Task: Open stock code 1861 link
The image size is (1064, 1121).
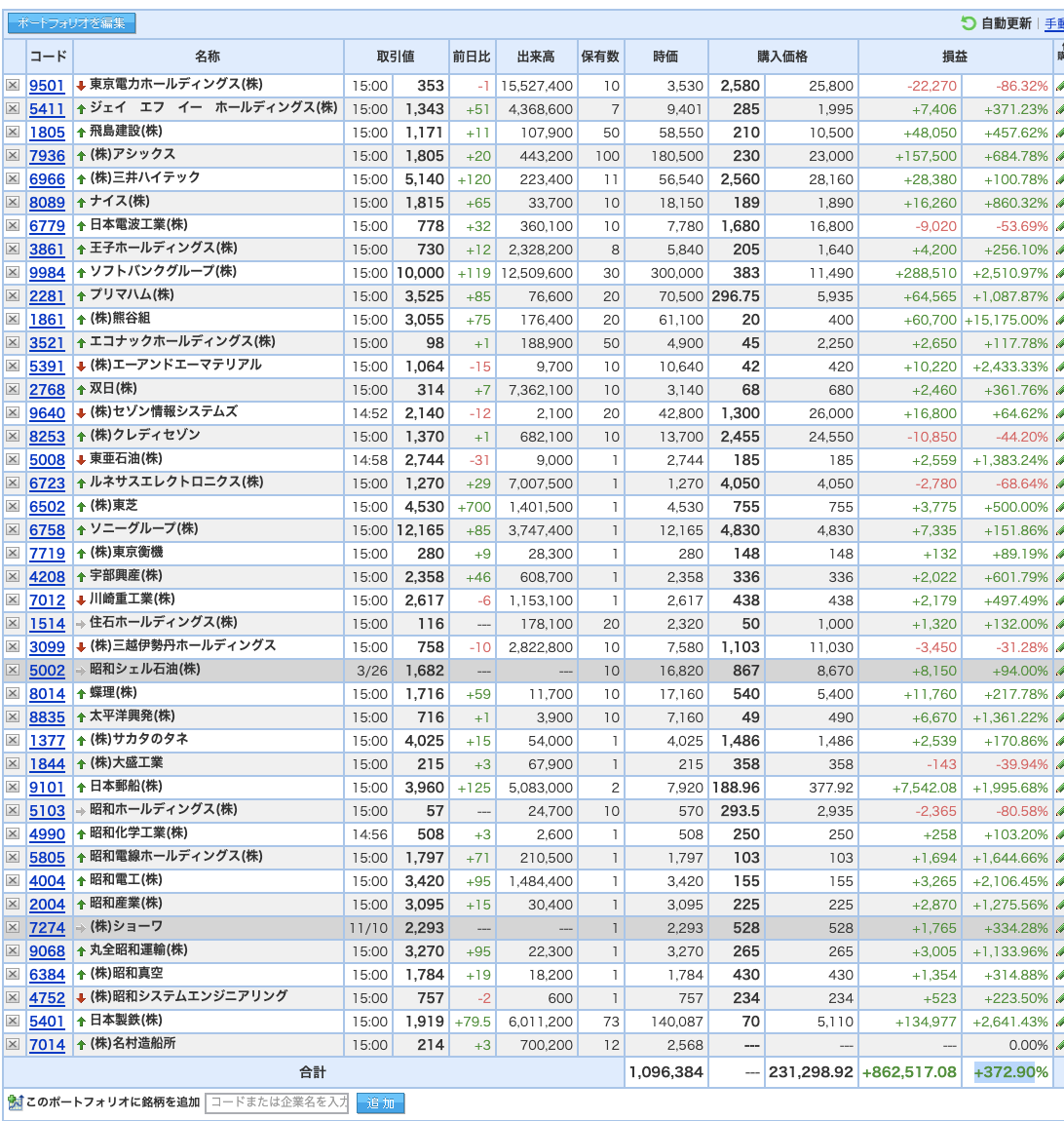Action: (47, 320)
